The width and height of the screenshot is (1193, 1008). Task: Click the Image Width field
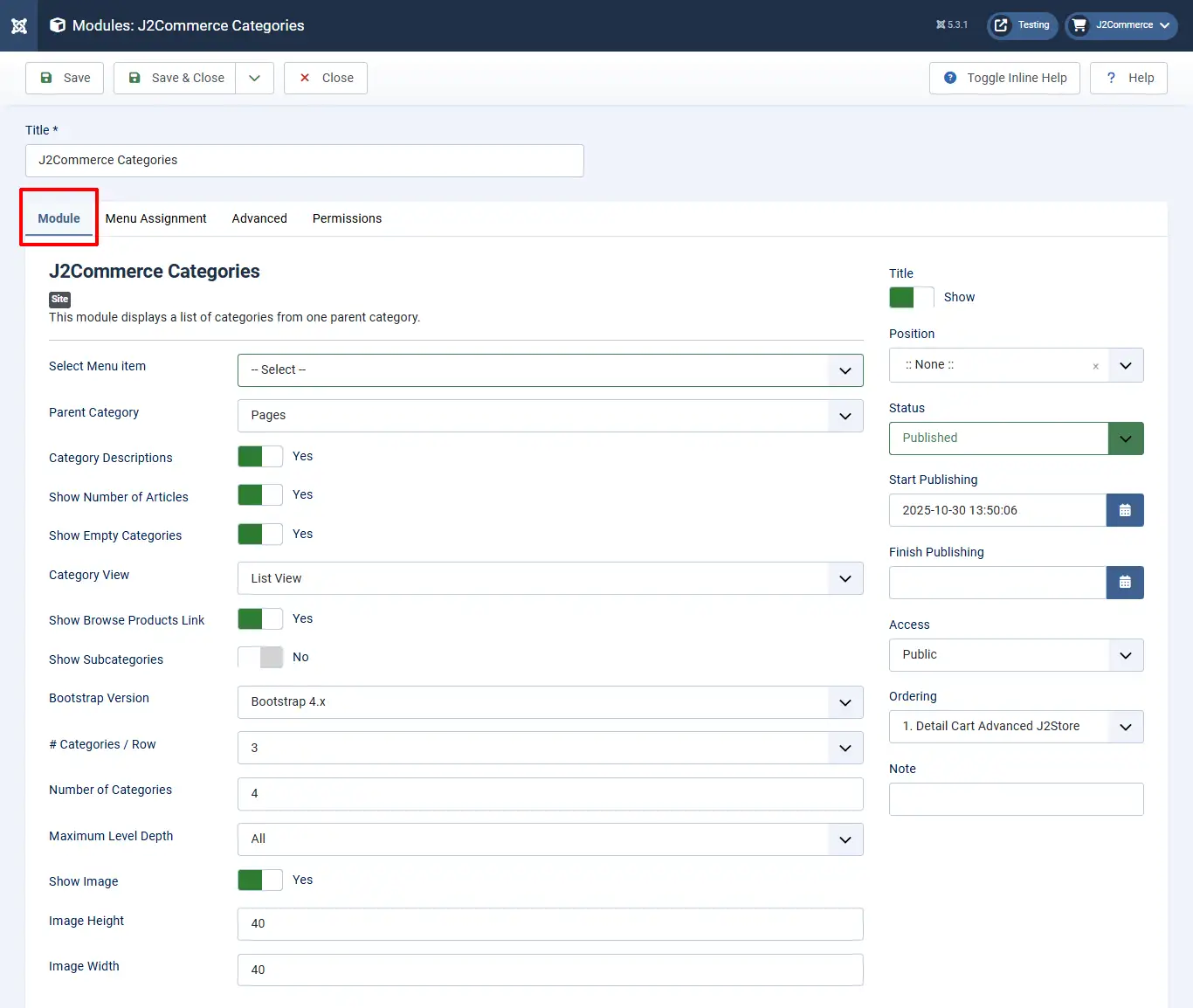tap(550, 970)
